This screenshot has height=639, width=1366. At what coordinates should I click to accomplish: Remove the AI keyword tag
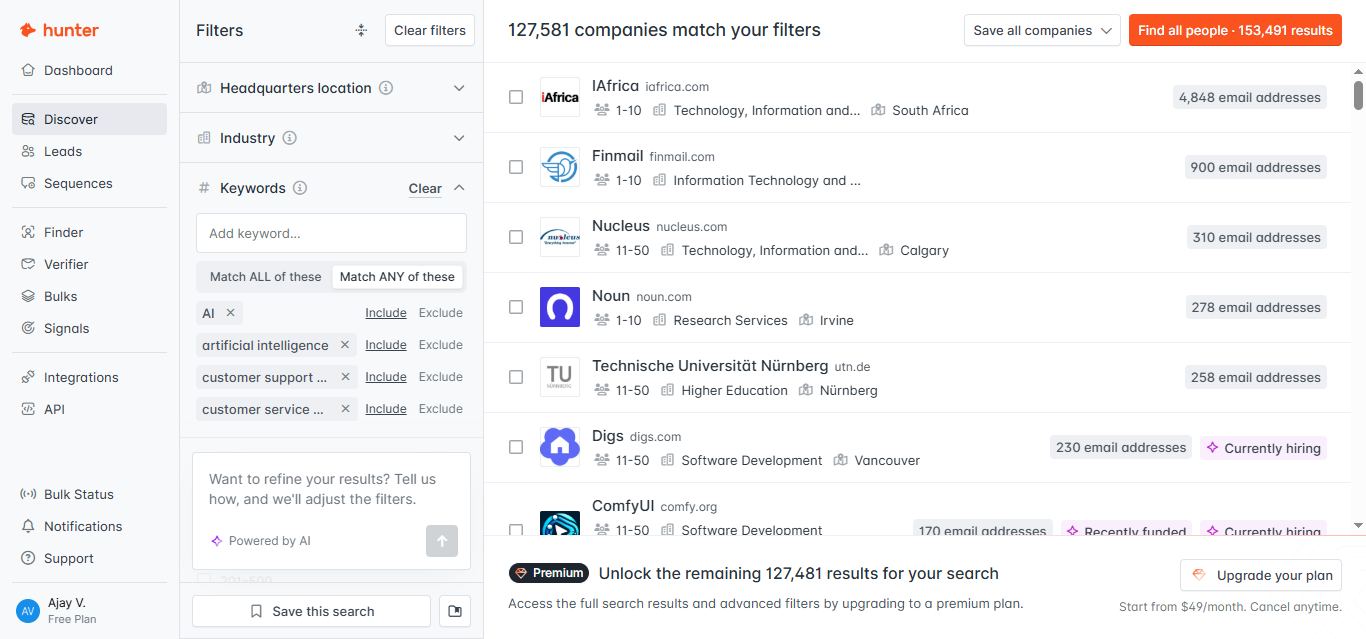click(230, 313)
